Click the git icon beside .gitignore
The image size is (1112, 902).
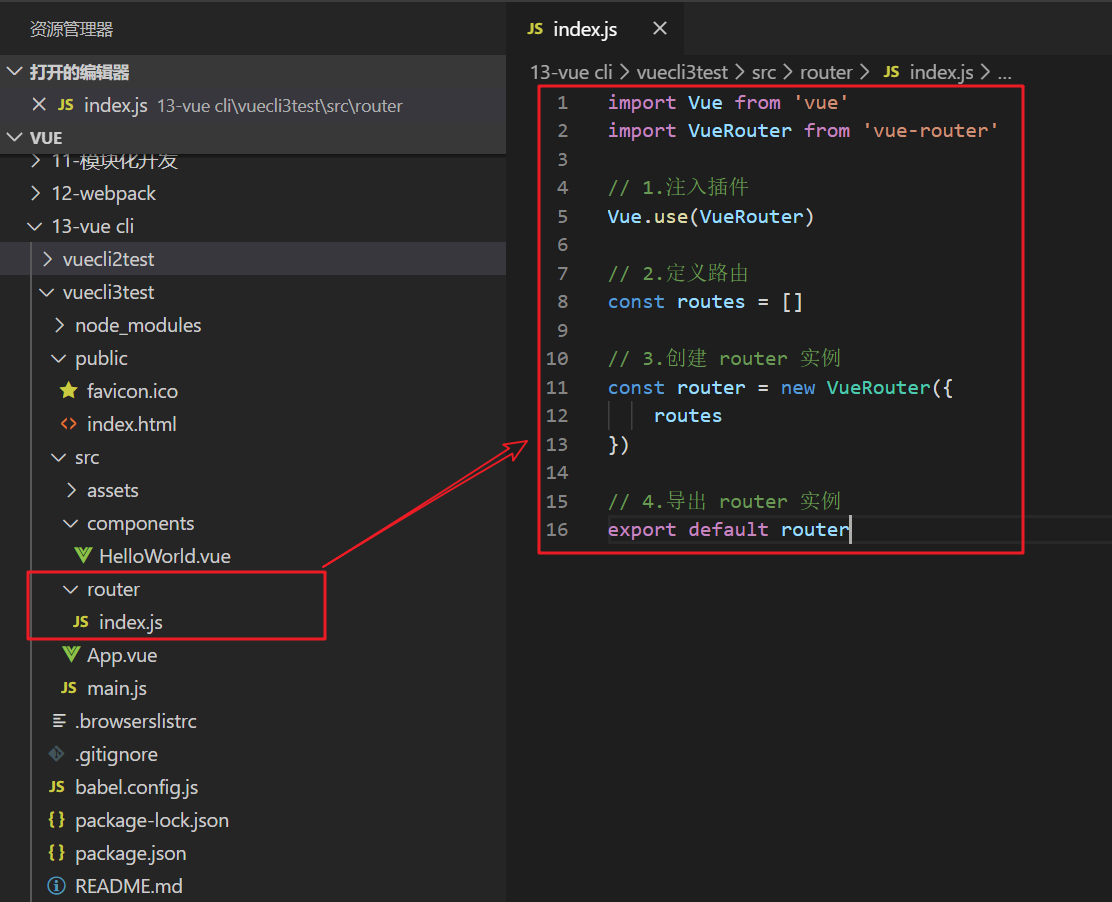56,754
